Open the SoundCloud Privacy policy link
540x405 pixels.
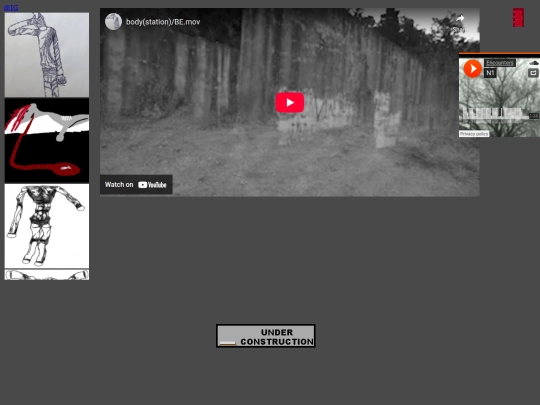pyautogui.click(x=474, y=134)
